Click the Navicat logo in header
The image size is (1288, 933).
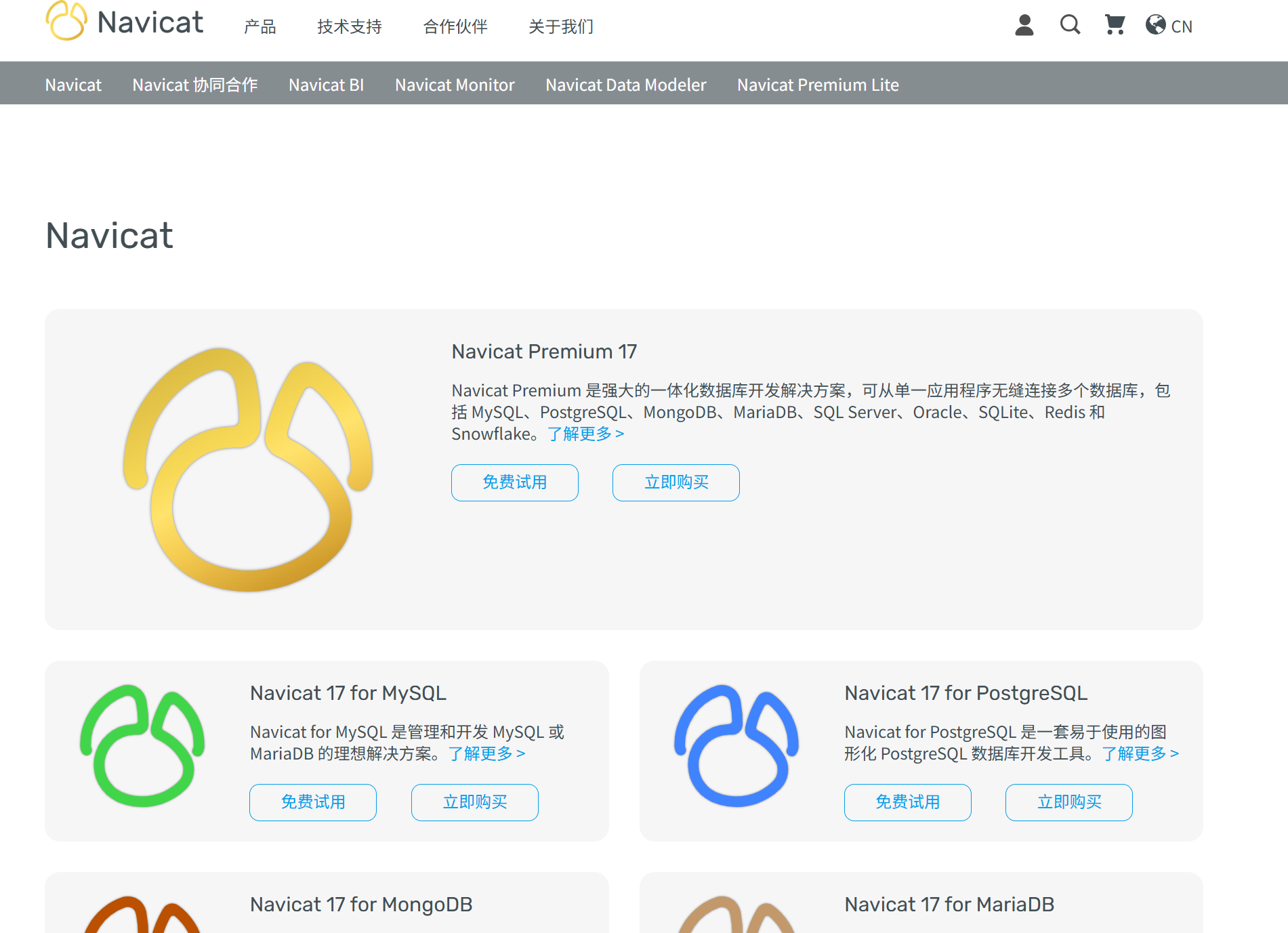pyautogui.click(x=125, y=22)
